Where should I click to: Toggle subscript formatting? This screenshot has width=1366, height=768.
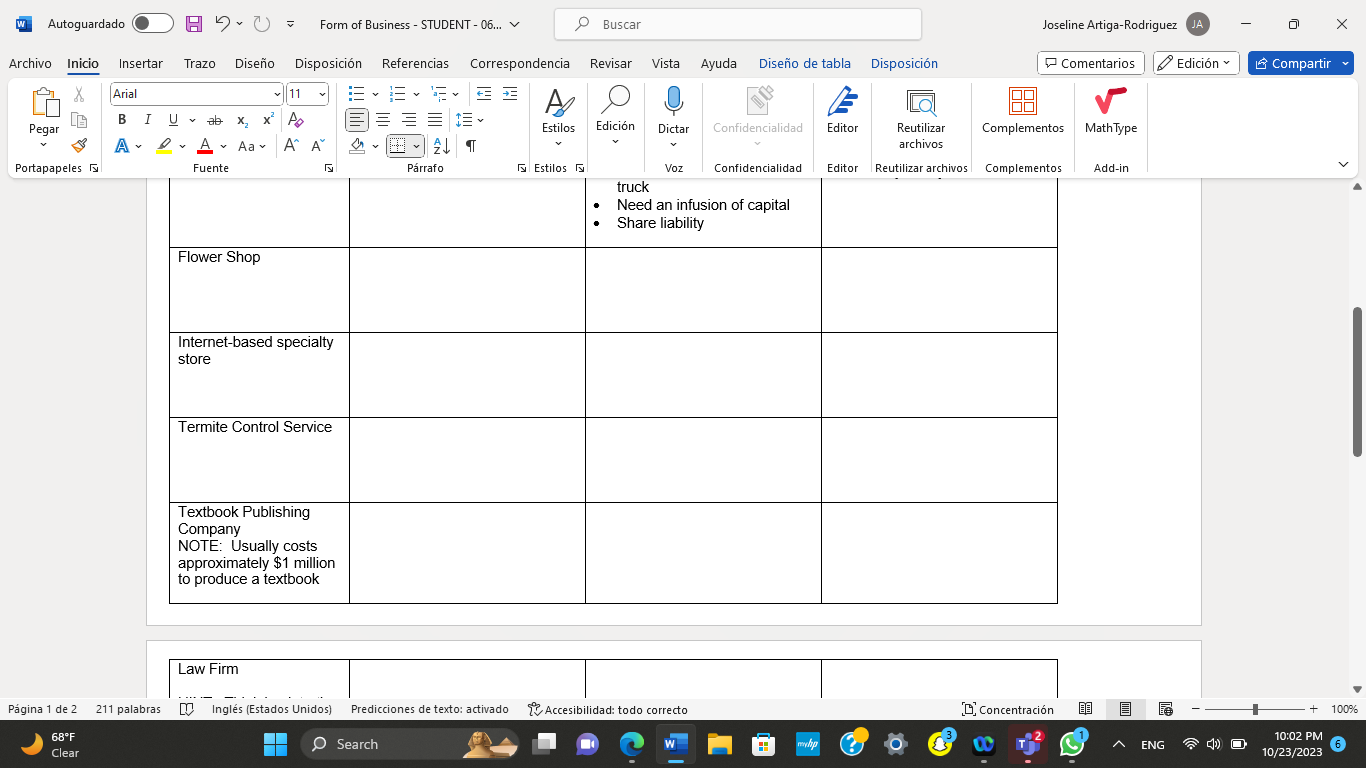(x=242, y=120)
